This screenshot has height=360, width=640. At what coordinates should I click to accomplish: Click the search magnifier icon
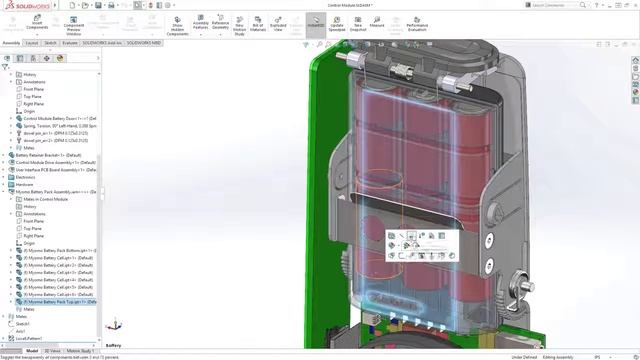point(583,5)
